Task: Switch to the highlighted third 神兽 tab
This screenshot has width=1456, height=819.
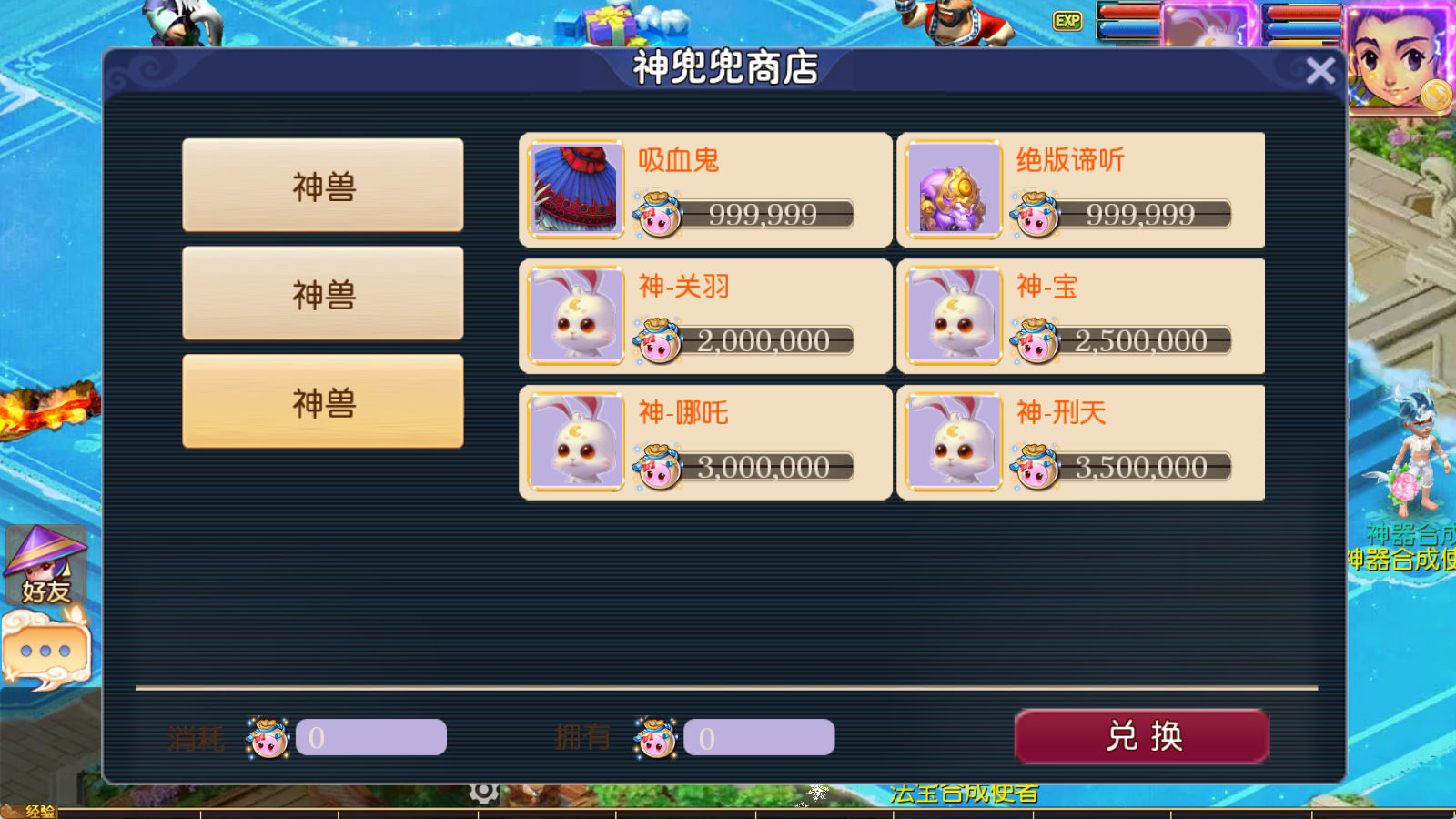Action: tap(323, 401)
